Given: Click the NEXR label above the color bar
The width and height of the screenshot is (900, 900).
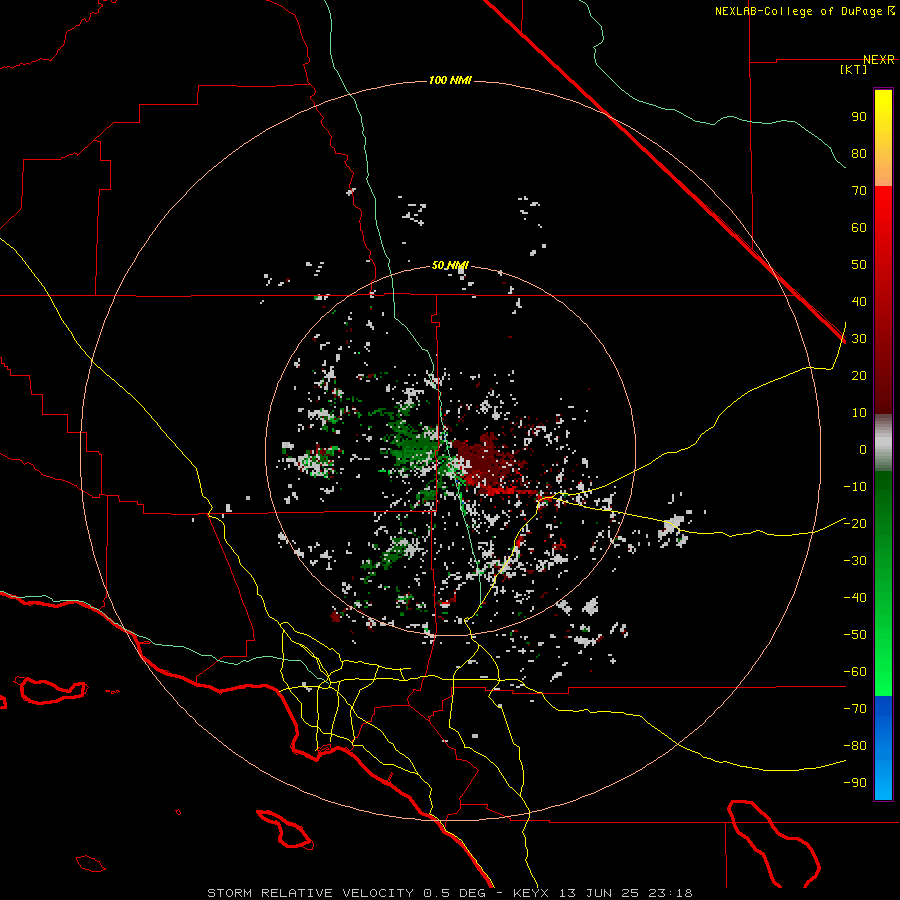Looking at the screenshot, I should click(x=878, y=60).
